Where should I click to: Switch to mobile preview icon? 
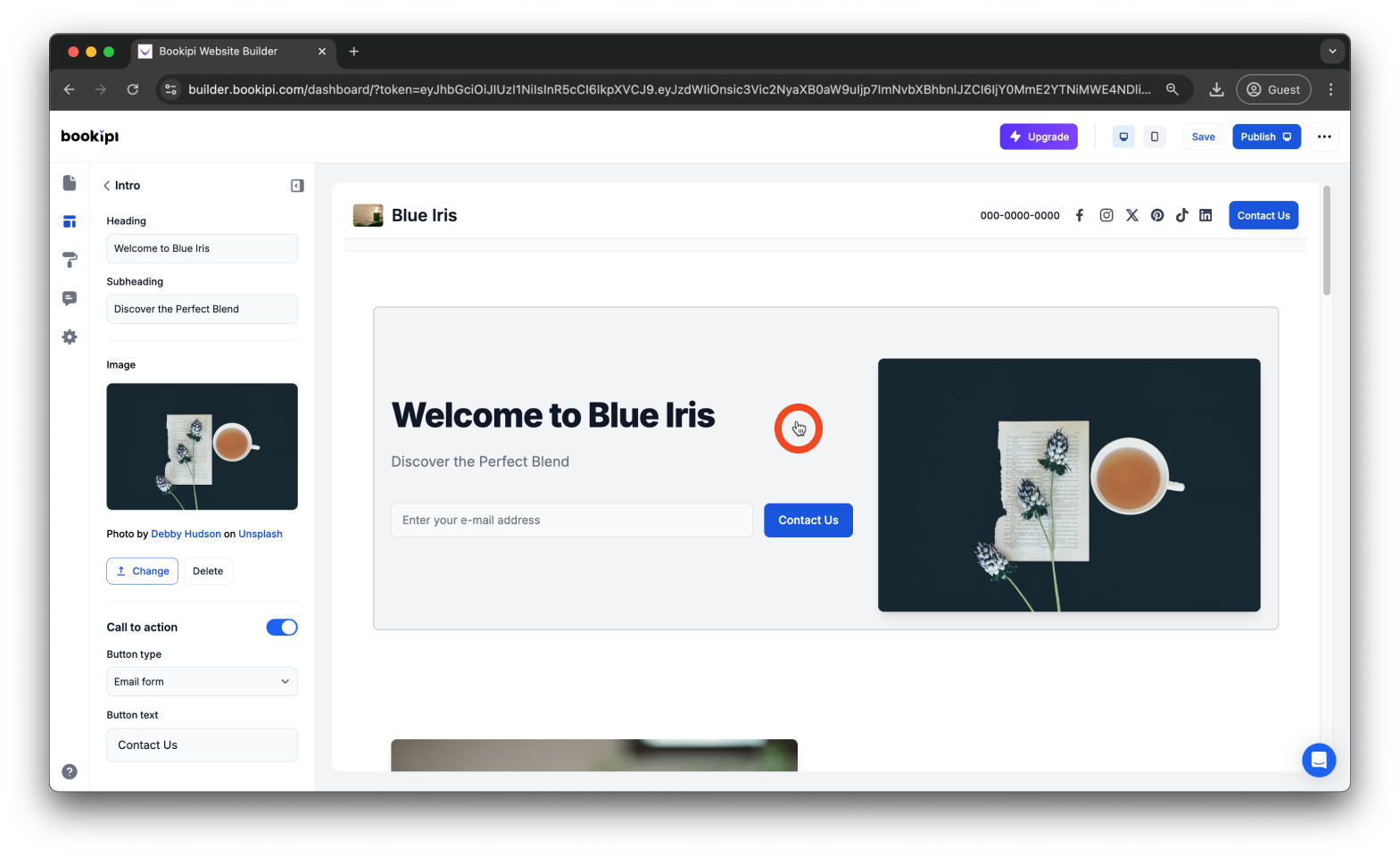pyautogui.click(x=1155, y=137)
